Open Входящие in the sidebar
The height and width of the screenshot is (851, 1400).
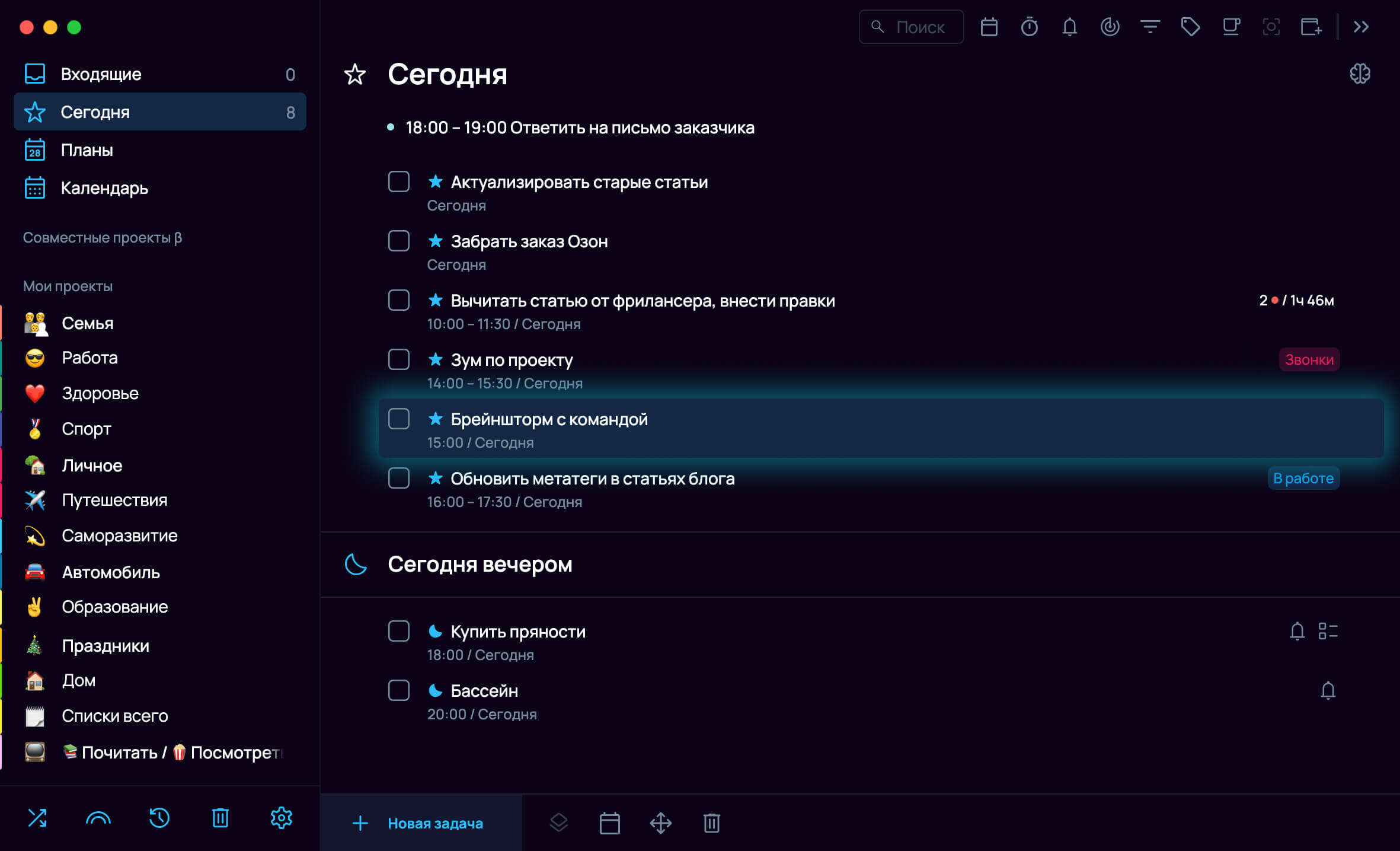click(101, 74)
